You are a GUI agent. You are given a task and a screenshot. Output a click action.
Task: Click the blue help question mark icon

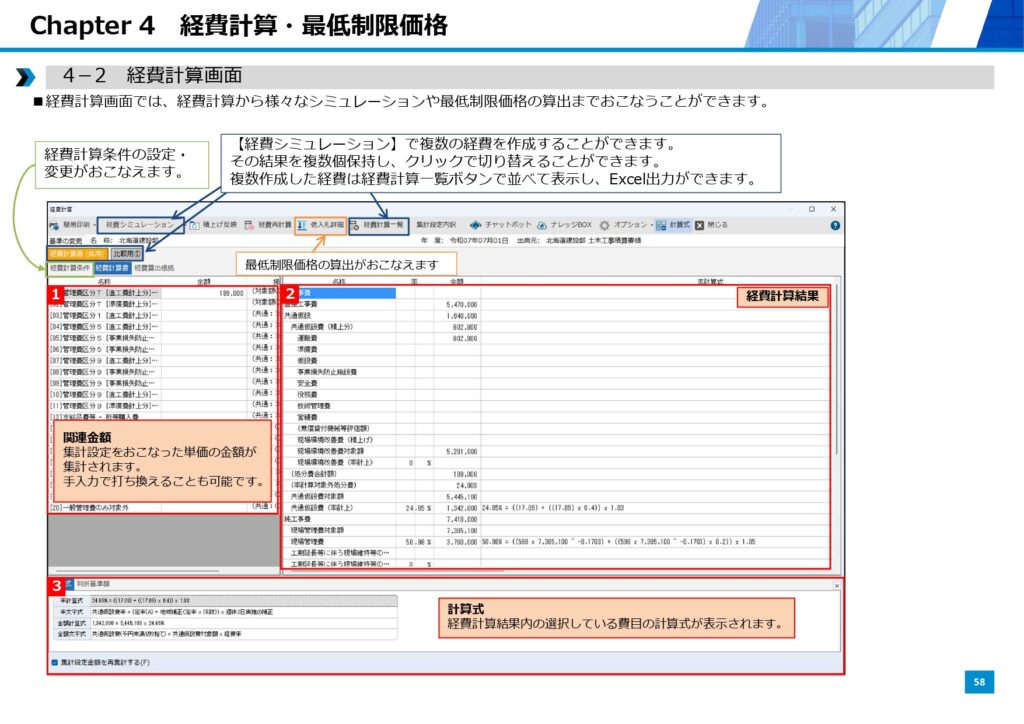835,225
